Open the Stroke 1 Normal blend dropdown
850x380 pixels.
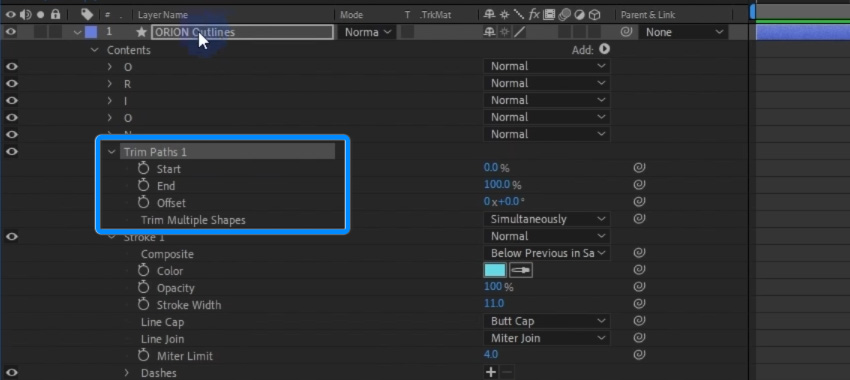pyautogui.click(x=547, y=236)
